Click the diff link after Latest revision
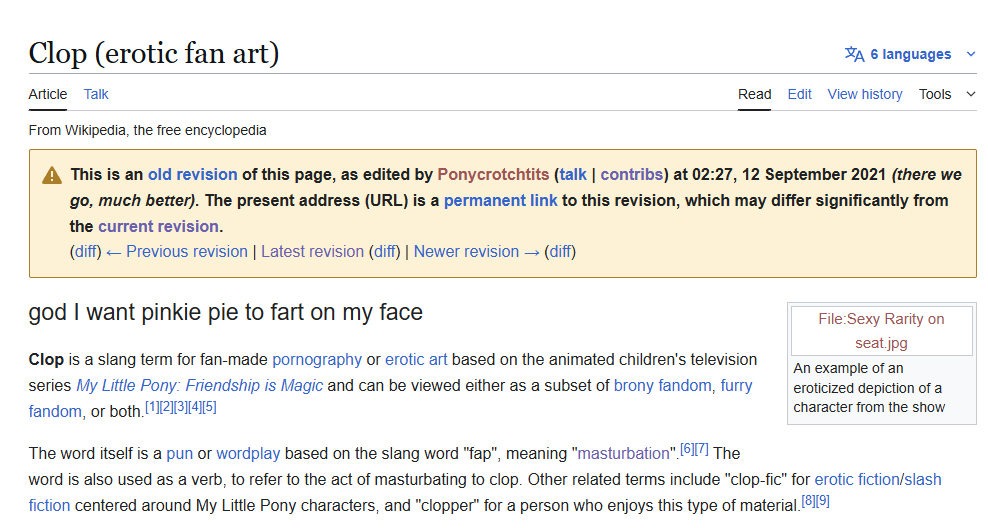The height and width of the screenshot is (528, 988). click(x=384, y=251)
